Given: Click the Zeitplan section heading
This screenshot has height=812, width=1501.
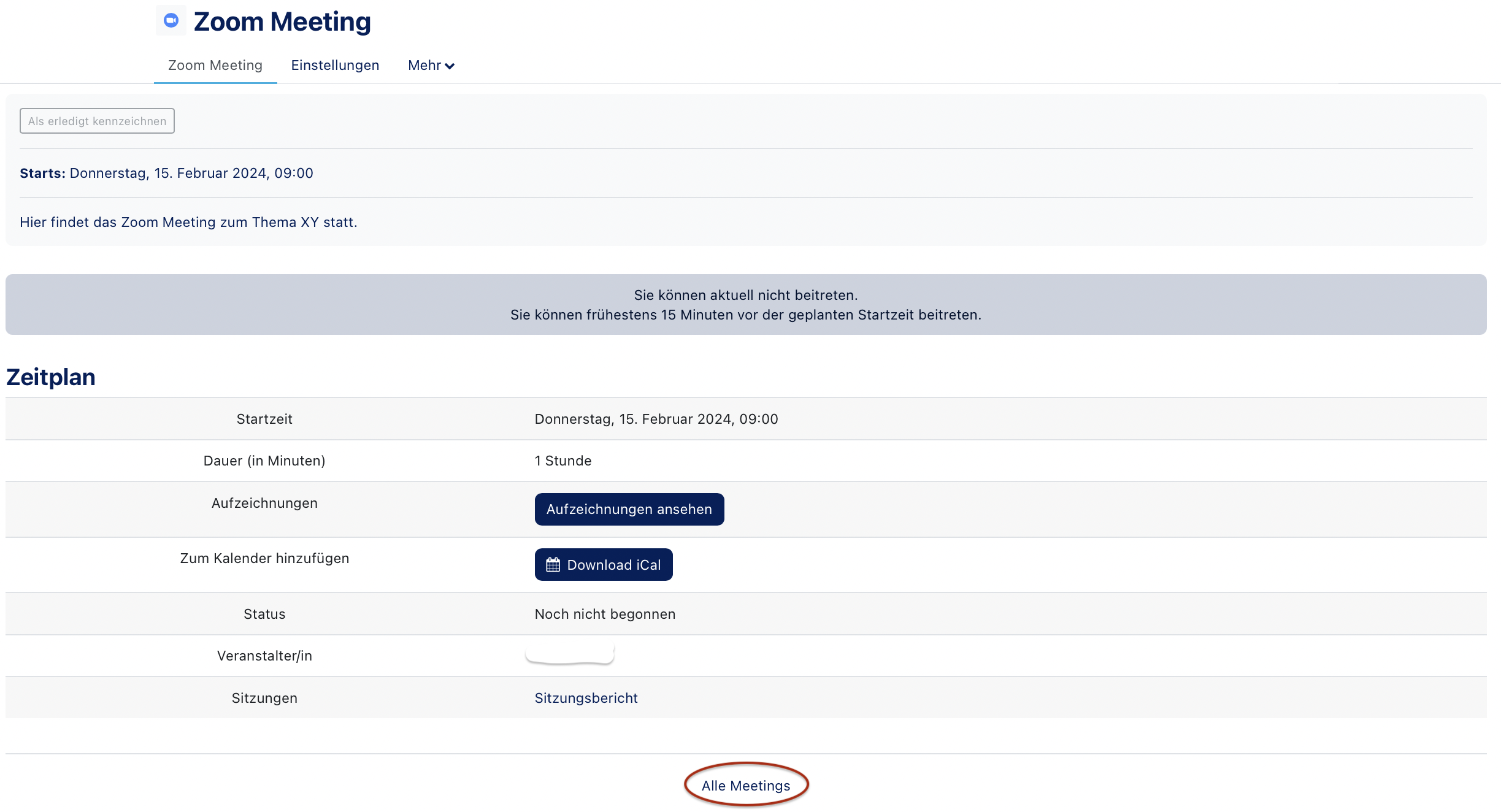Looking at the screenshot, I should pos(51,377).
